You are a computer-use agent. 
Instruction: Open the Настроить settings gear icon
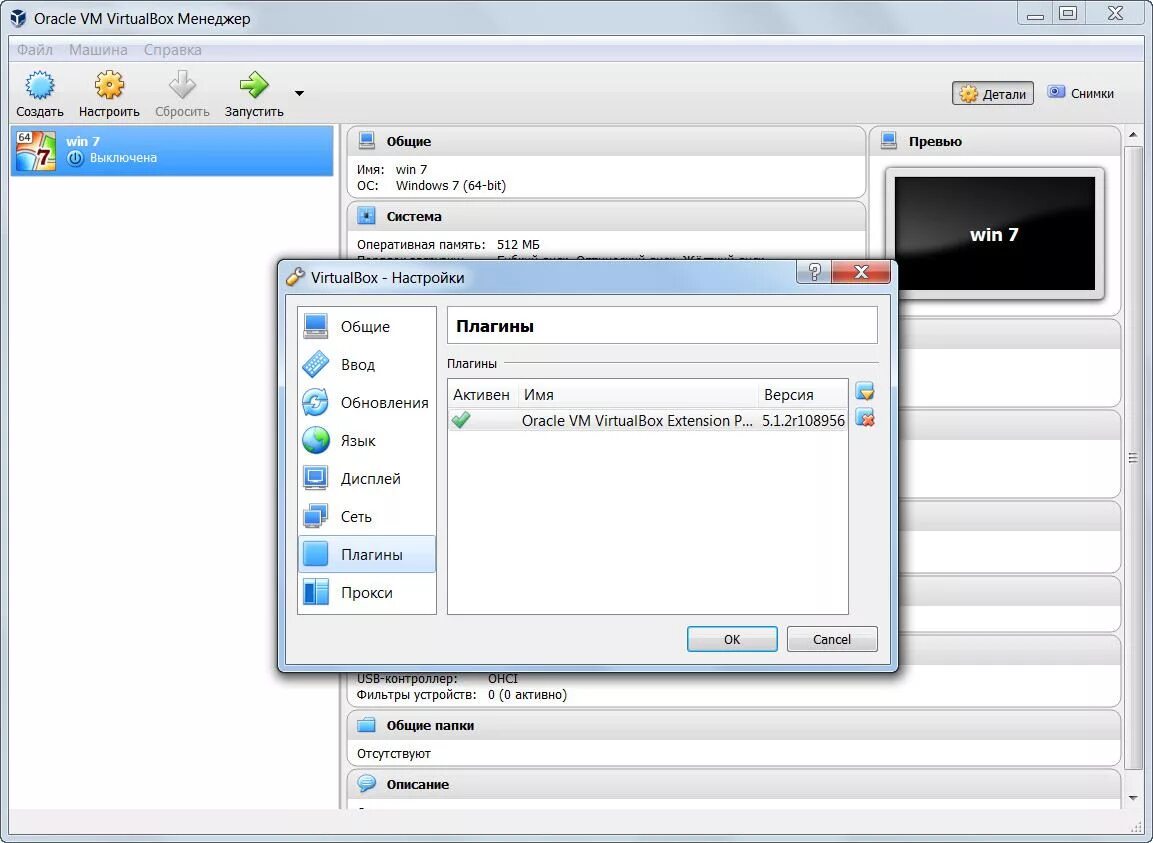pos(109,85)
